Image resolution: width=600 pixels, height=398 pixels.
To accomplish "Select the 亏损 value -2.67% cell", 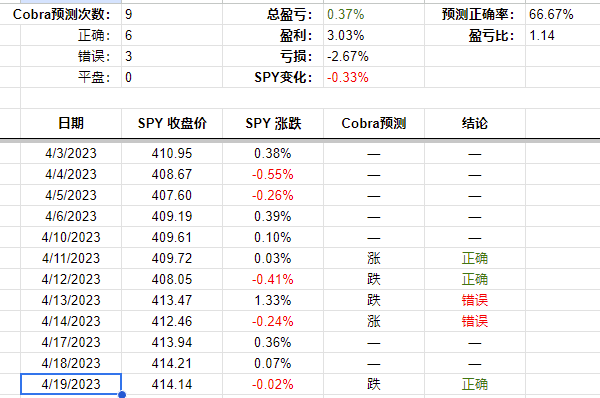I will 374,56.
